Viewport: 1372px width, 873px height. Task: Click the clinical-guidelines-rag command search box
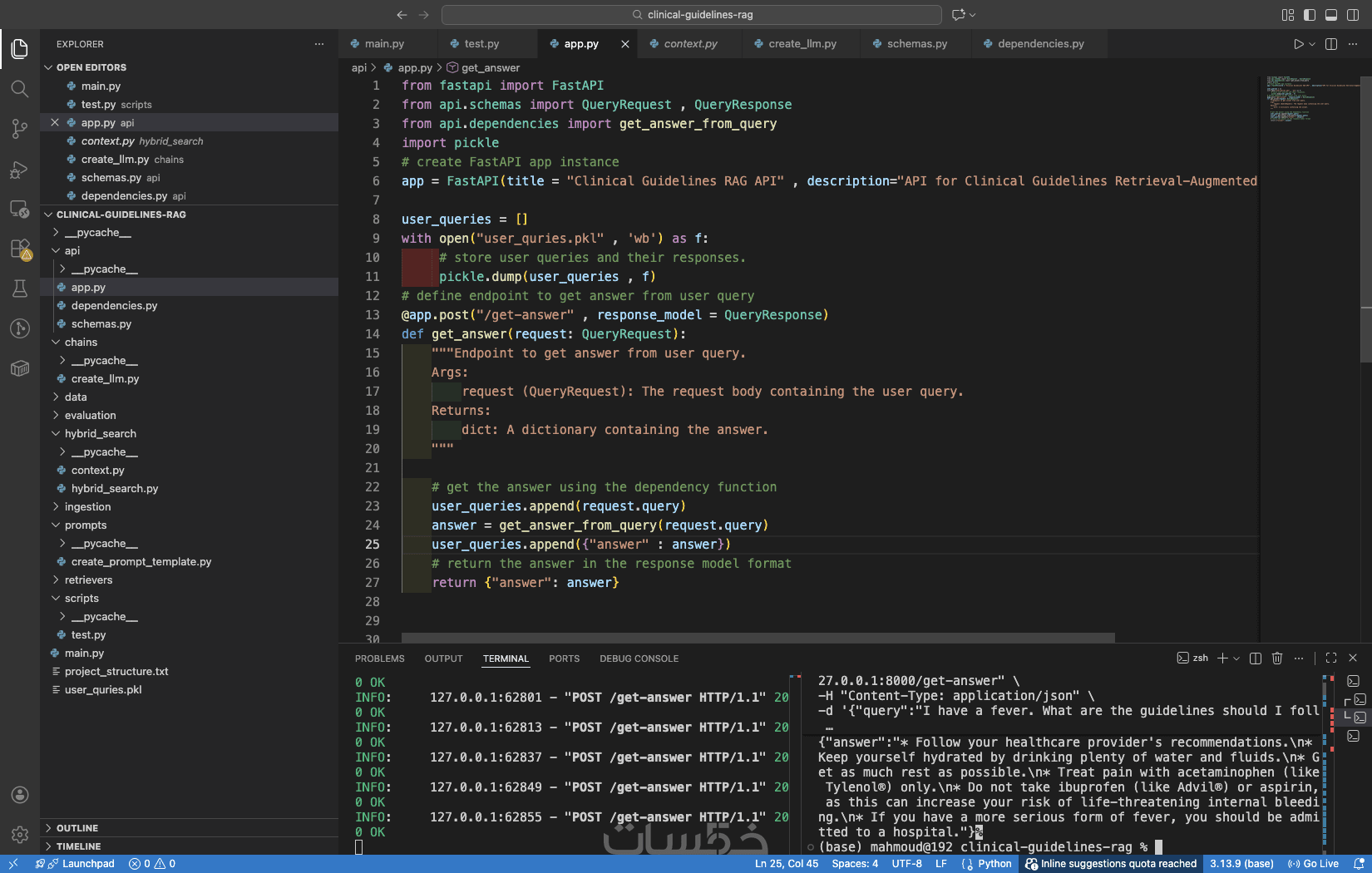click(x=692, y=15)
